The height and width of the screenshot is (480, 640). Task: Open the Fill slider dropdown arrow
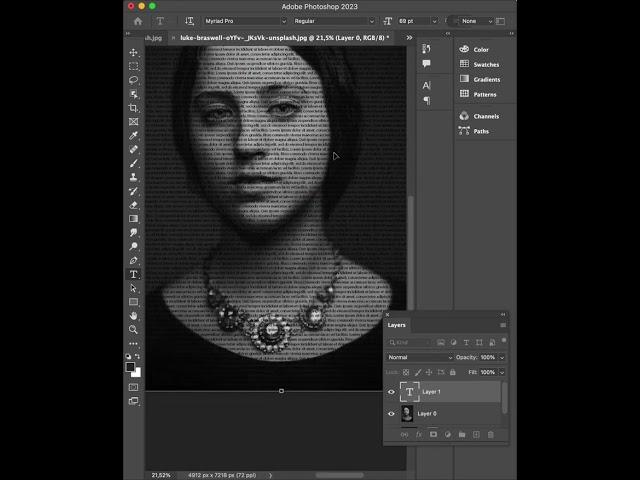[502, 372]
